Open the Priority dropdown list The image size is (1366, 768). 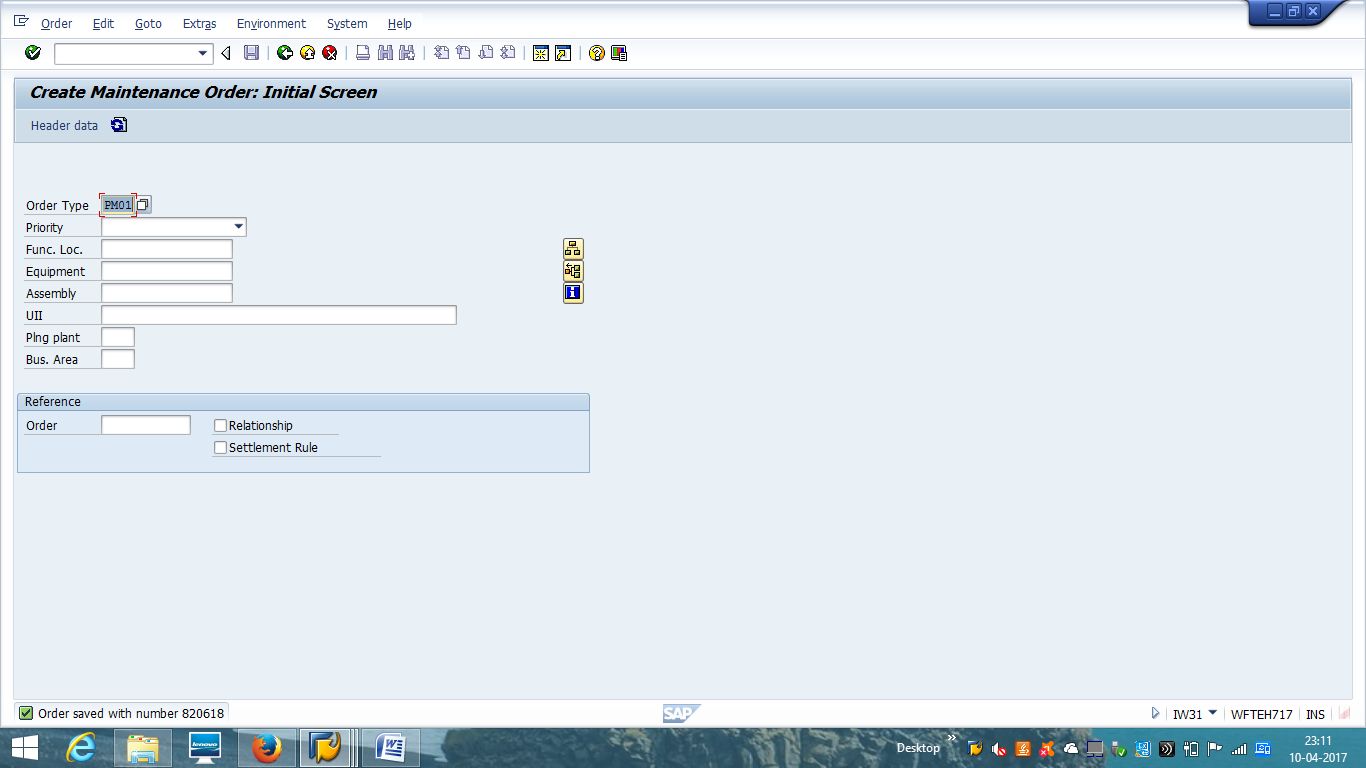(238, 227)
